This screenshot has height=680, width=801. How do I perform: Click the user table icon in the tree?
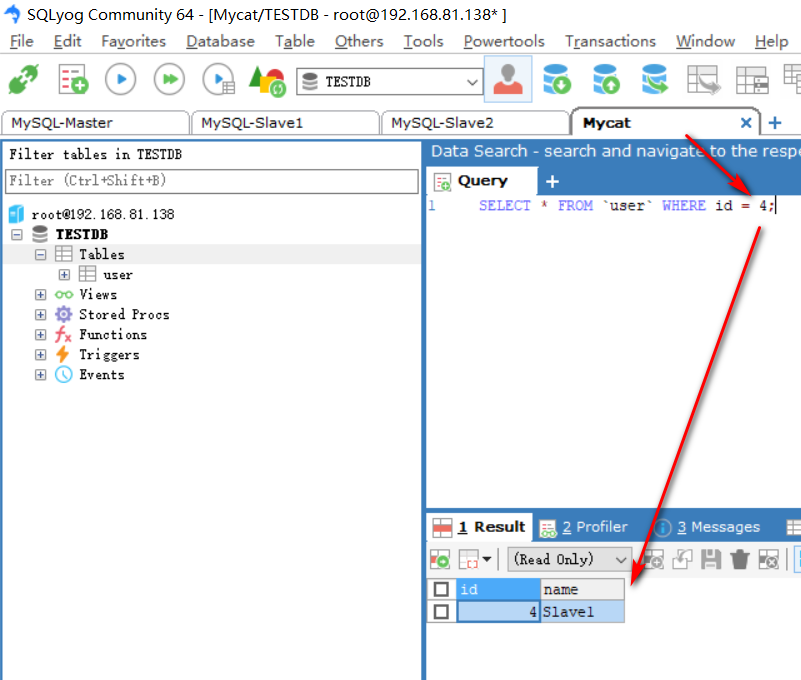click(87, 274)
